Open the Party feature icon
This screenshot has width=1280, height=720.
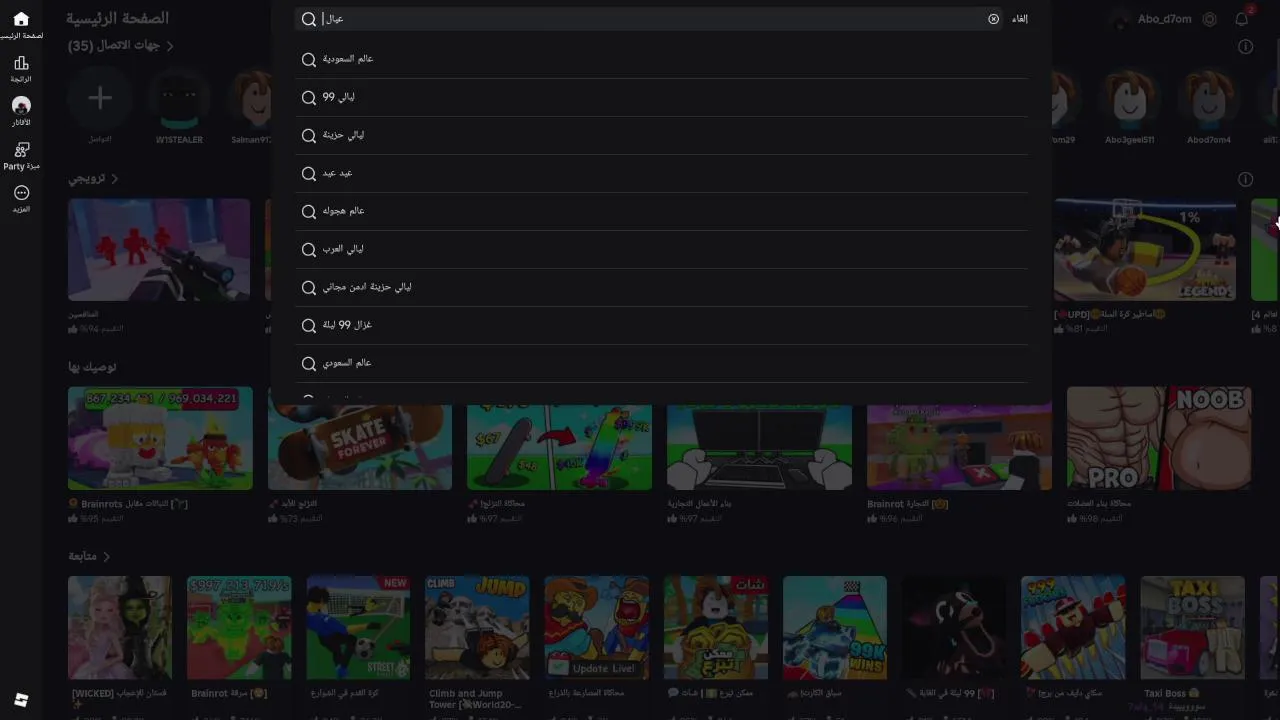(x=21, y=149)
